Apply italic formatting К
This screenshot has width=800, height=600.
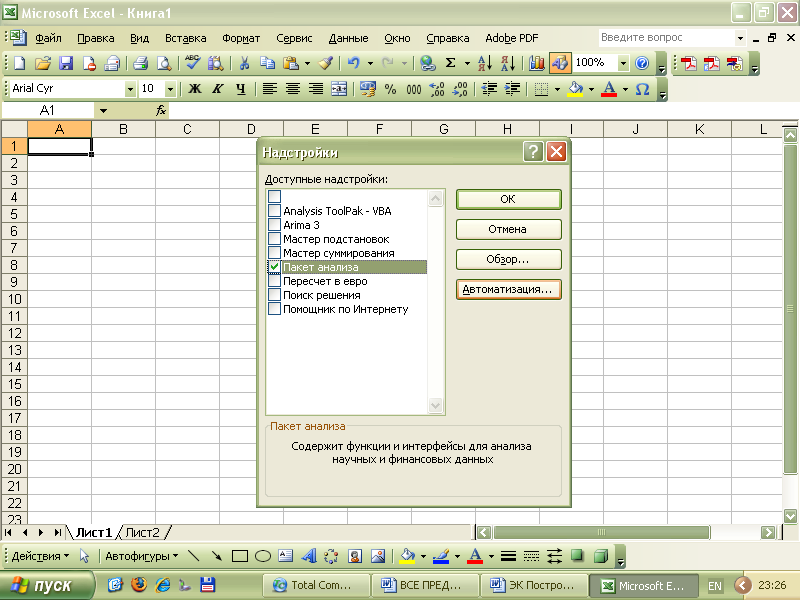217,89
